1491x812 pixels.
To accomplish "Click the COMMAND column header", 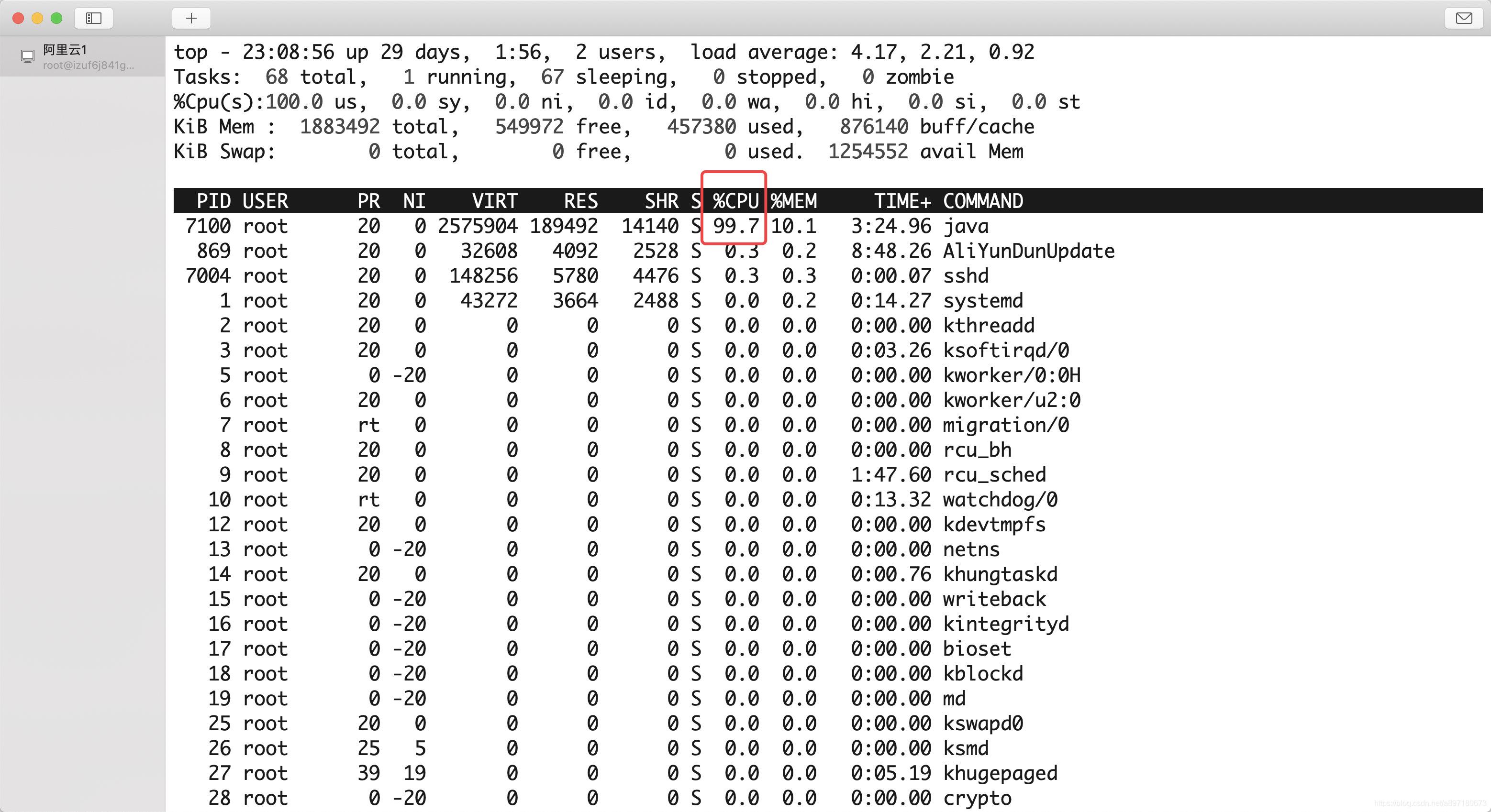I will coord(983,201).
